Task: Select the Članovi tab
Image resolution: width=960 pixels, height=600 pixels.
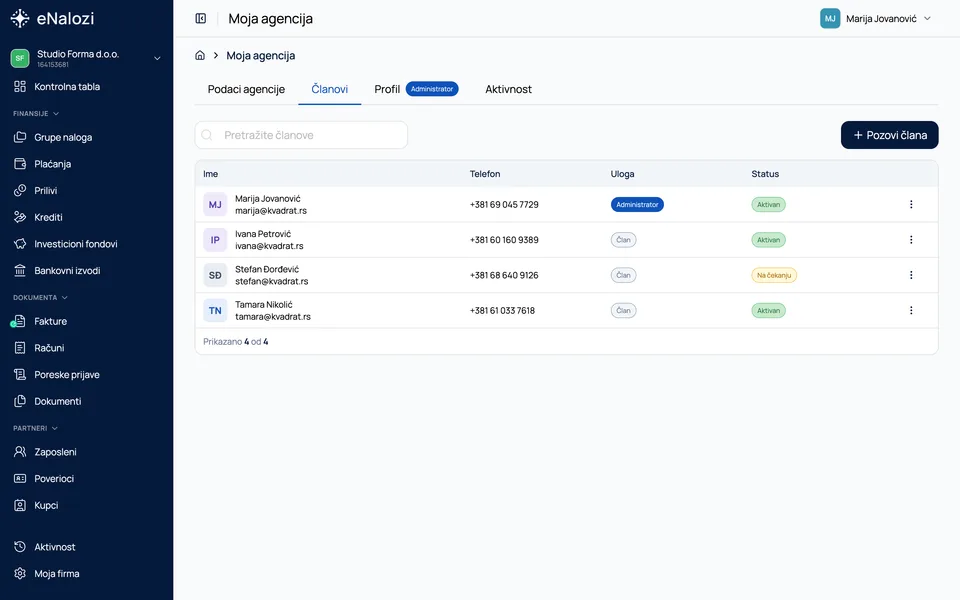Action: tap(329, 89)
